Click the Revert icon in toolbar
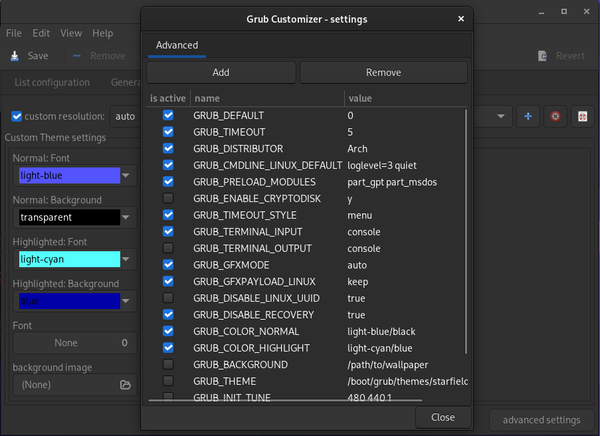 point(543,56)
